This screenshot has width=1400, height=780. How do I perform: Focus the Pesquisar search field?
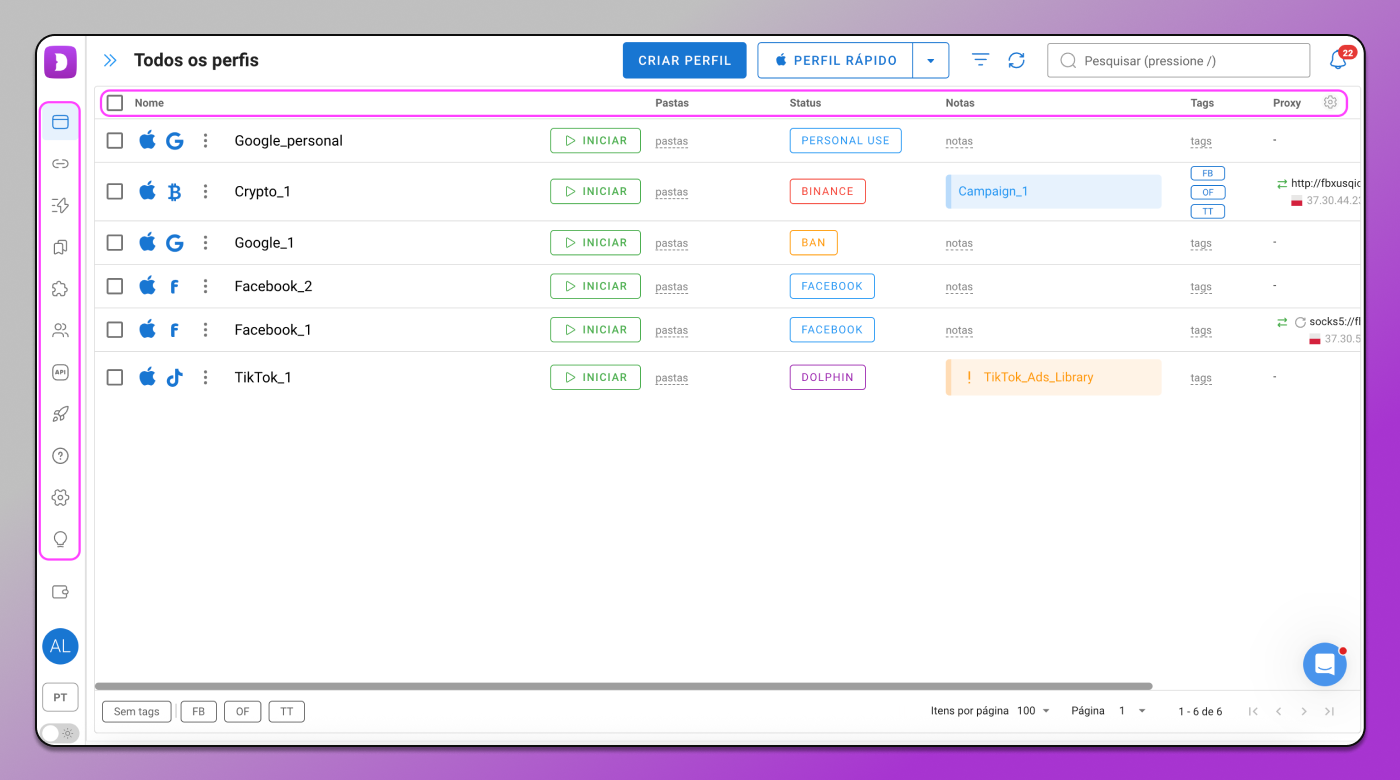(x=1178, y=60)
